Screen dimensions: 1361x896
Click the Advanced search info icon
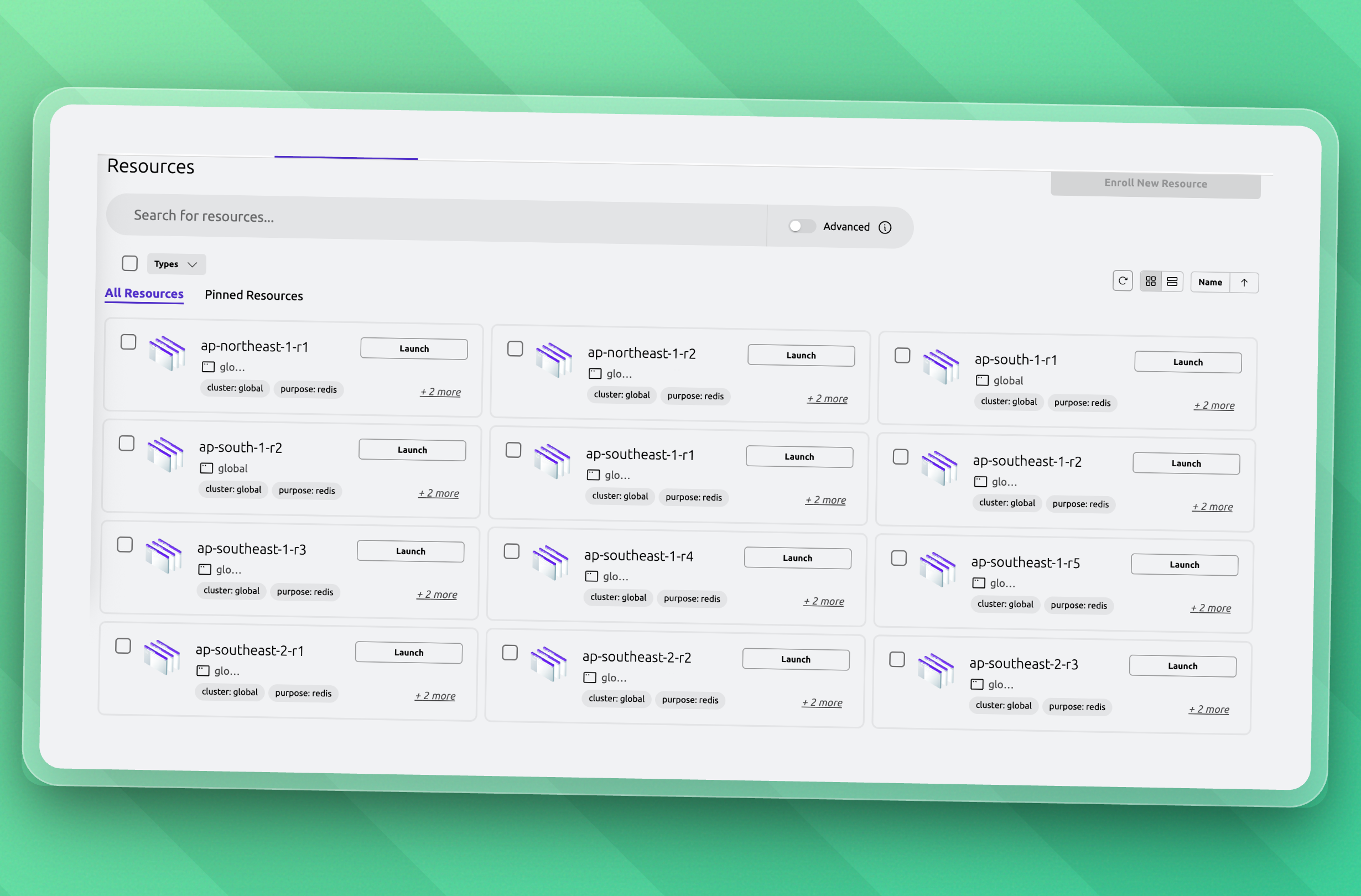[886, 227]
